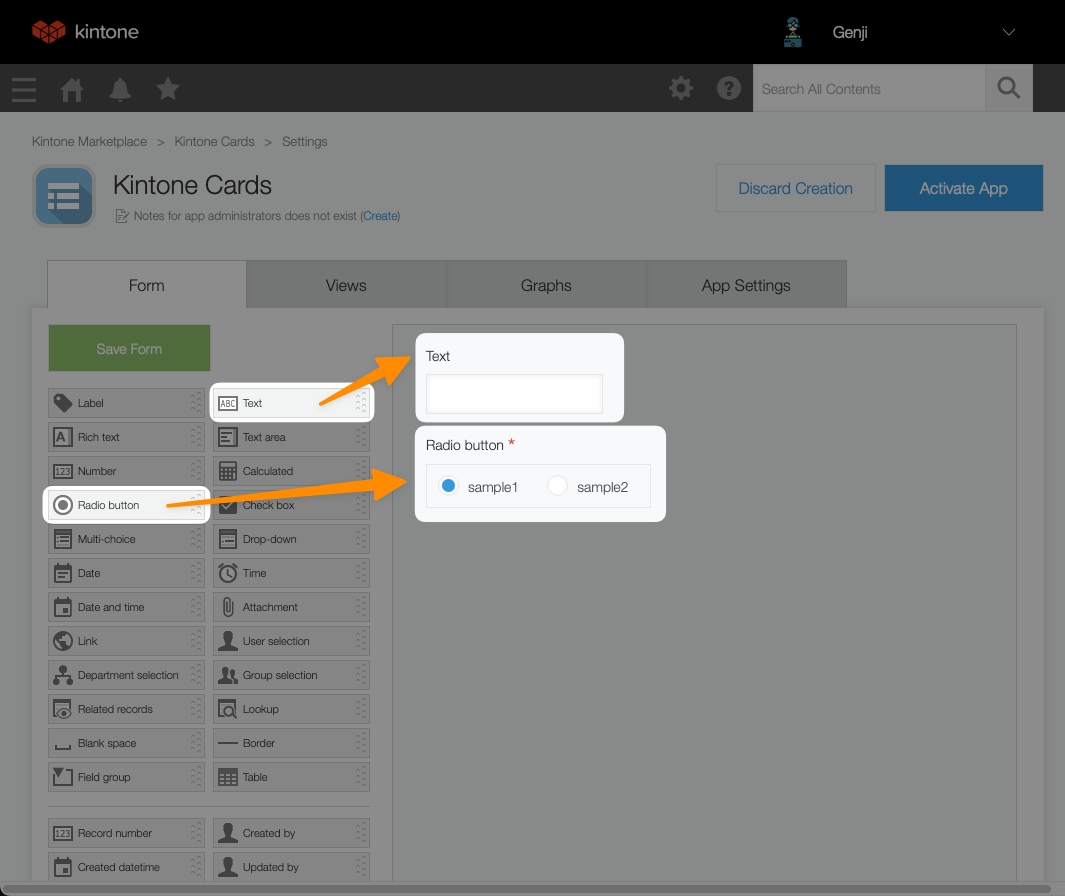
Task: Open the hamburger menu icon
Action: tap(24, 90)
